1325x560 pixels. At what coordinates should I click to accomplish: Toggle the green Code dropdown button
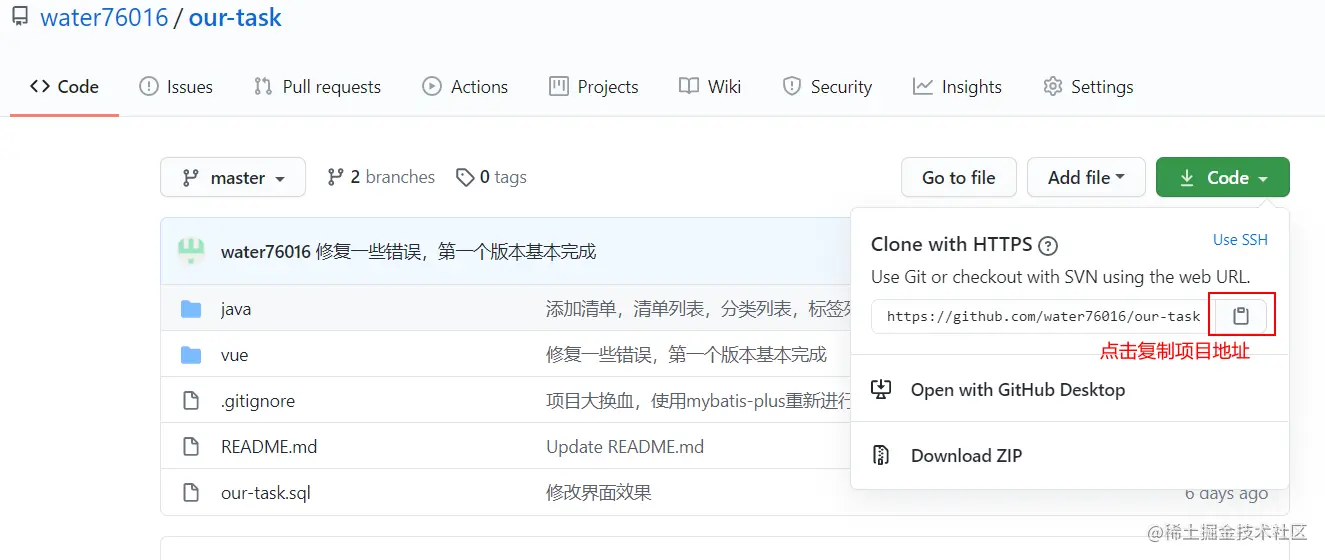coord(1223,178)
